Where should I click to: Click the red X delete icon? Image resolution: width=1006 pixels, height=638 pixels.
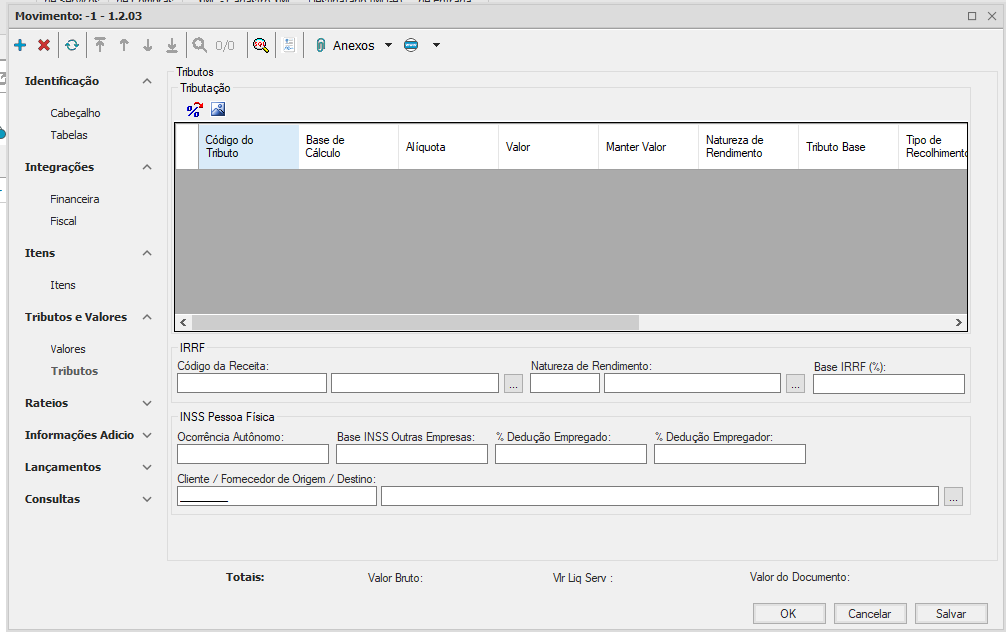click(44, 45)
